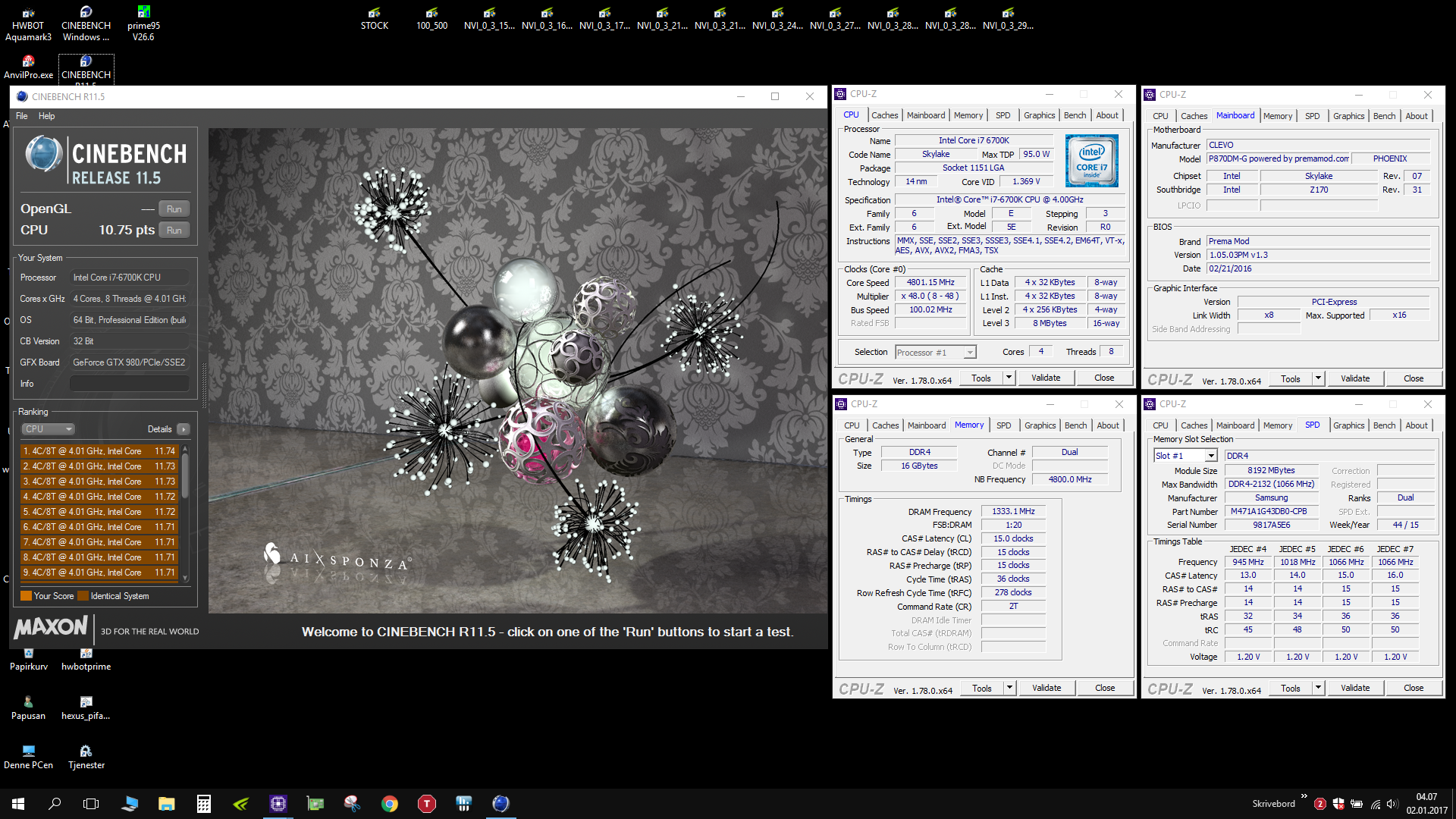This screenshot has width=1456, height=819.
Task: Click the orange Your Score legend swatch
Action: click(x=26, y=596)
